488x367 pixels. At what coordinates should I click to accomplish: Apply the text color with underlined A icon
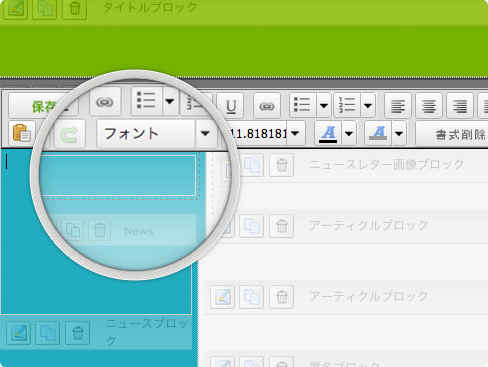tap(328, 133)
